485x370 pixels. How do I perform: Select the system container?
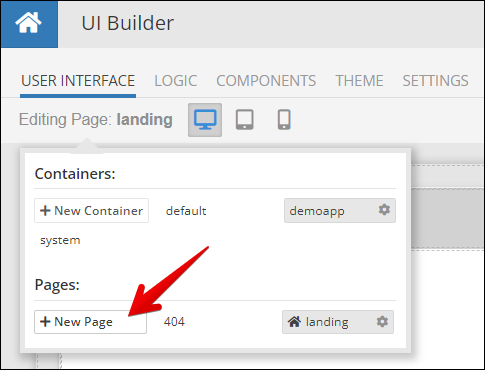(60, 240)
